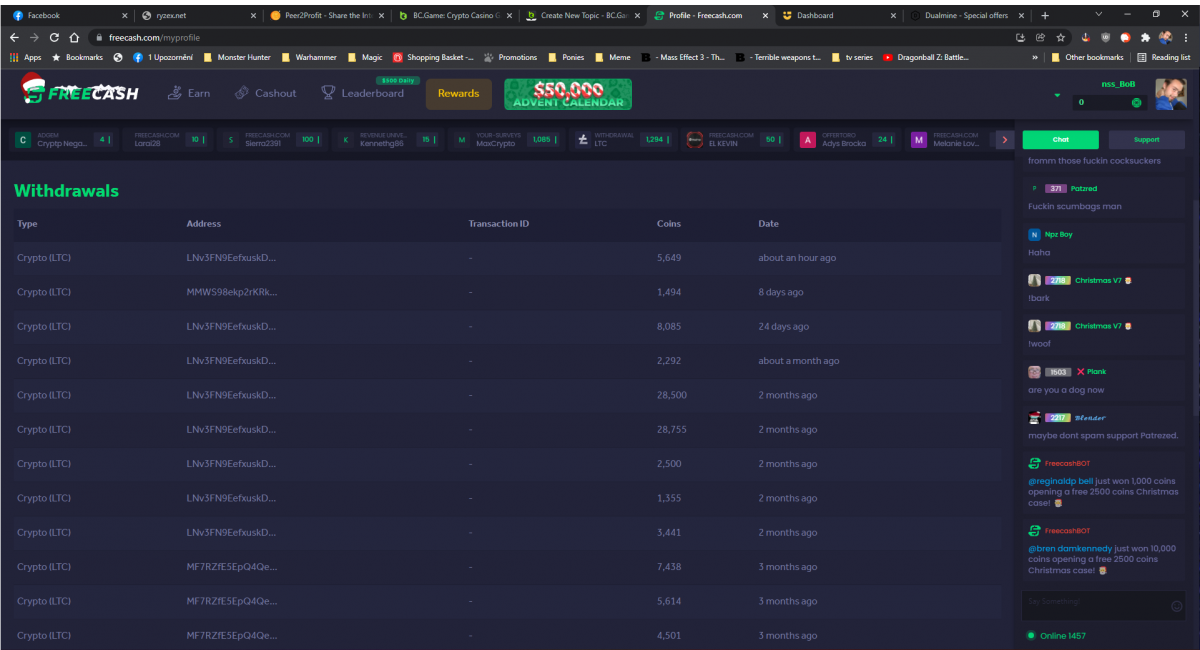Click the nss_BoB profile avatar

point(1170,95)
